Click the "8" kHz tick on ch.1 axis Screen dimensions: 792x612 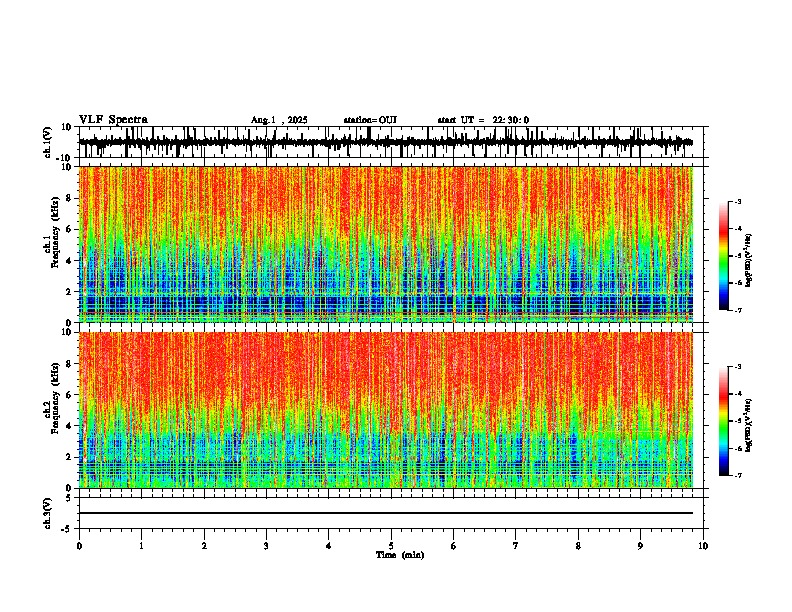69,198
